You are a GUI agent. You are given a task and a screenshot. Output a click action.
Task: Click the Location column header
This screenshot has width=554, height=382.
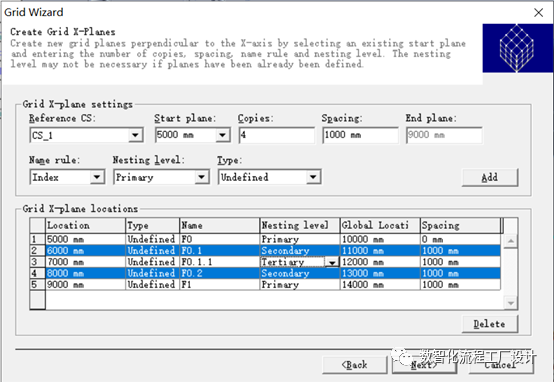(86, 225)
